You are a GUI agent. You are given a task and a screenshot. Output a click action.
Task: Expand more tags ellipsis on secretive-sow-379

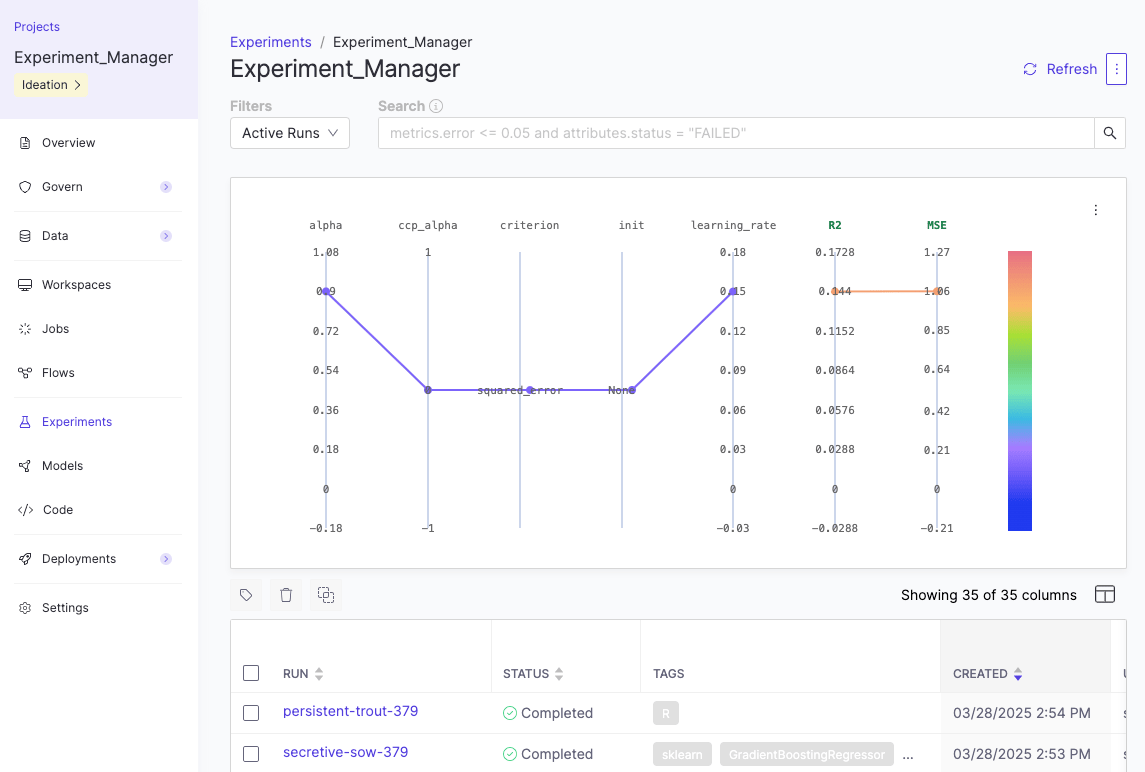(x=908, y=754)
